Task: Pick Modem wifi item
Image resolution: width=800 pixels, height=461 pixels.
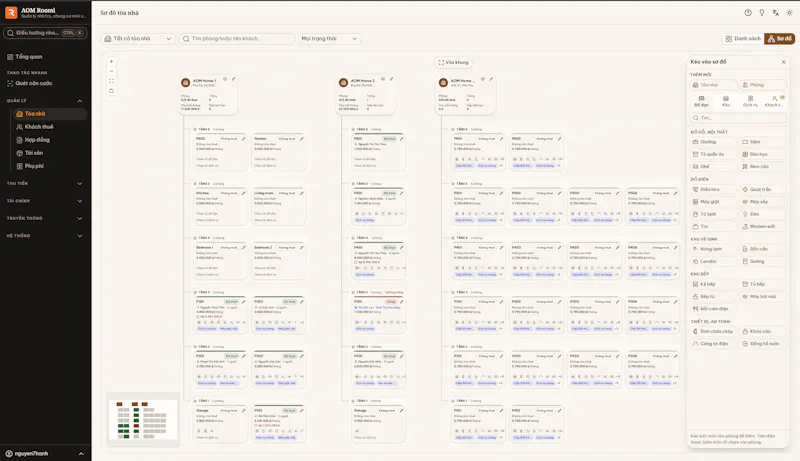Action: pos(763,226)
